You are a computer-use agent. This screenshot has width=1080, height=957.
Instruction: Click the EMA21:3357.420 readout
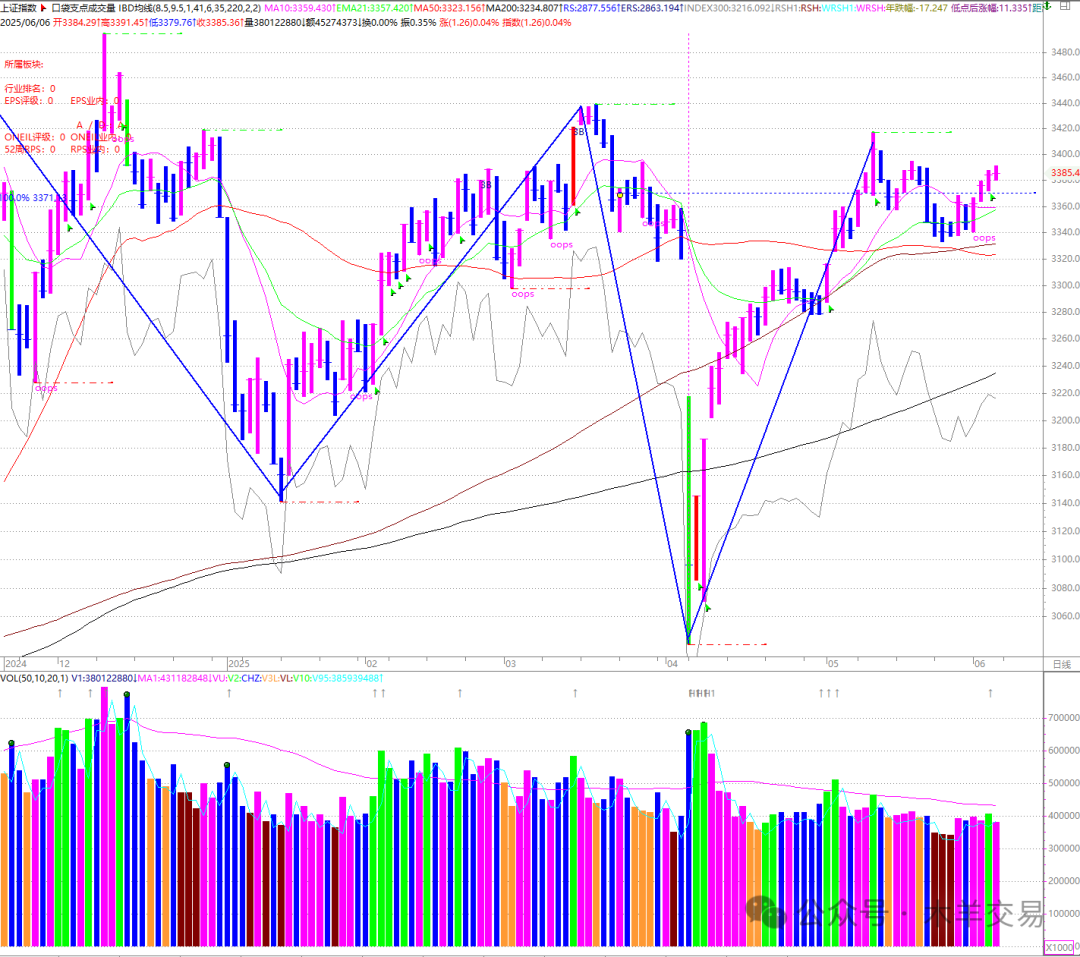pos(374,8)
